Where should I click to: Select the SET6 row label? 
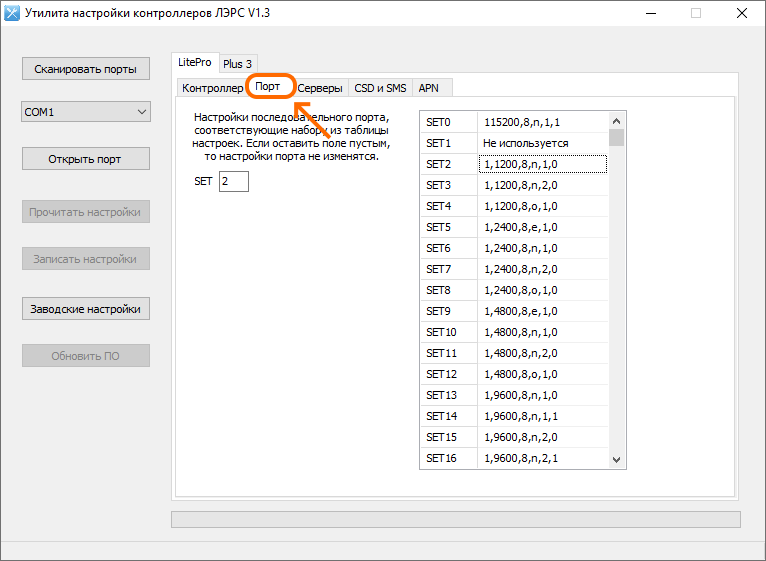(448, 248)
